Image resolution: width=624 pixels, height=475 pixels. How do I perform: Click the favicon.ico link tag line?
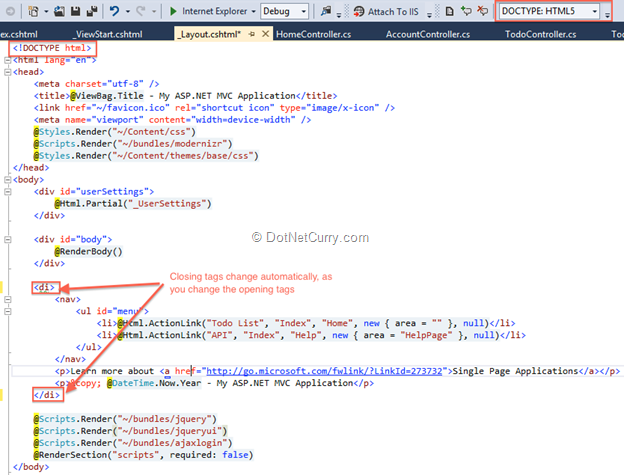pyautogui.click(x=214, y=108)
